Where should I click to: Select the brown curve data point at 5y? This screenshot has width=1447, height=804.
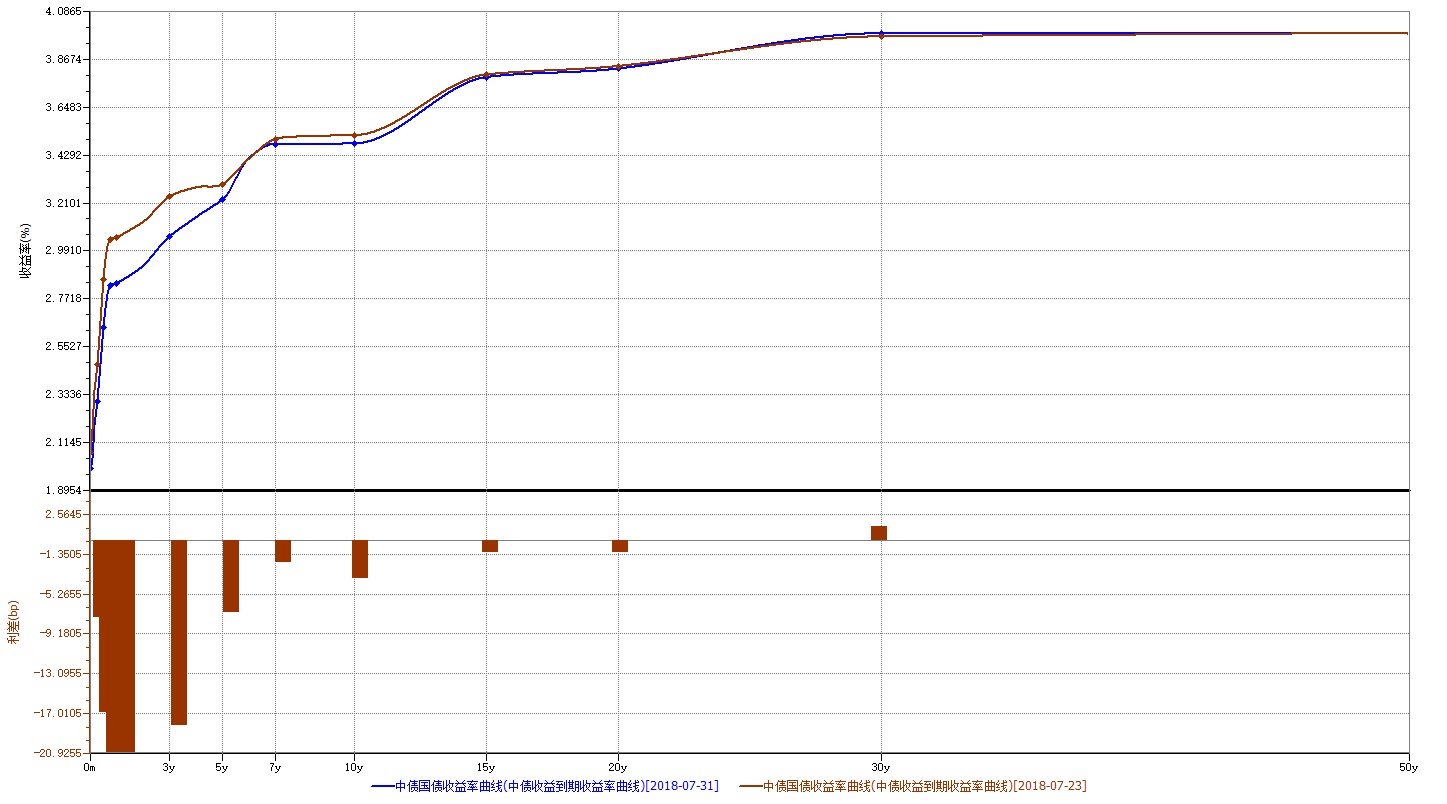222,185
